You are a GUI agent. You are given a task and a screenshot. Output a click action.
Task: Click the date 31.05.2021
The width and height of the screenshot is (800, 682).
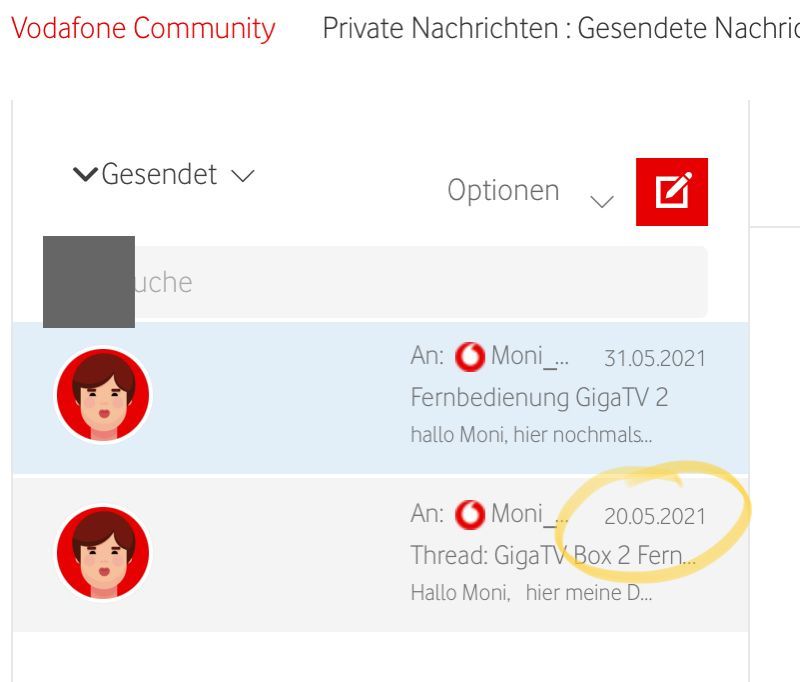tap(655, 359)
